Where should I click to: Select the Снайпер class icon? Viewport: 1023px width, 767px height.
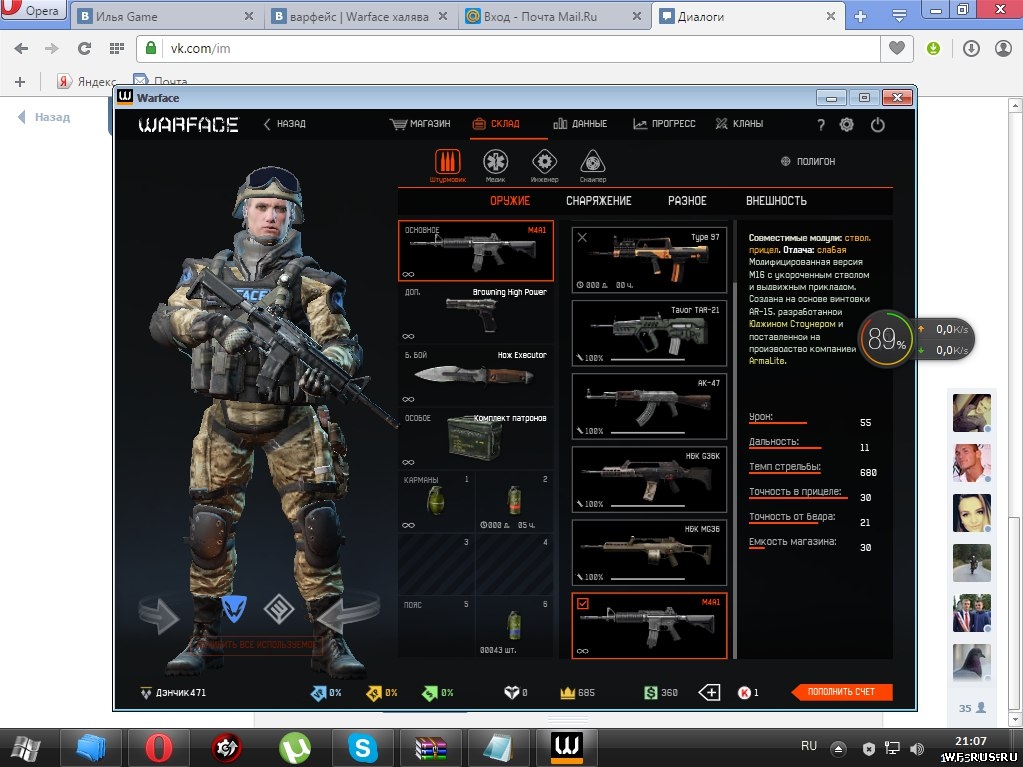point(592,162)
